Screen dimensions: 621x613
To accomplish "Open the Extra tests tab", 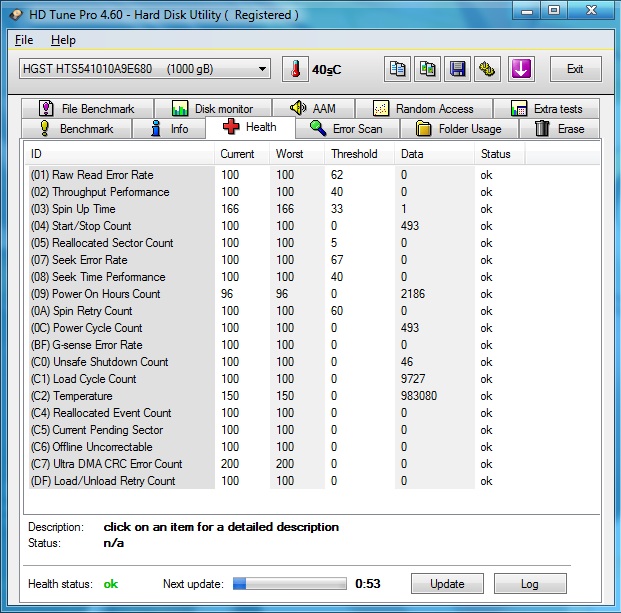I will coord(547,109).
